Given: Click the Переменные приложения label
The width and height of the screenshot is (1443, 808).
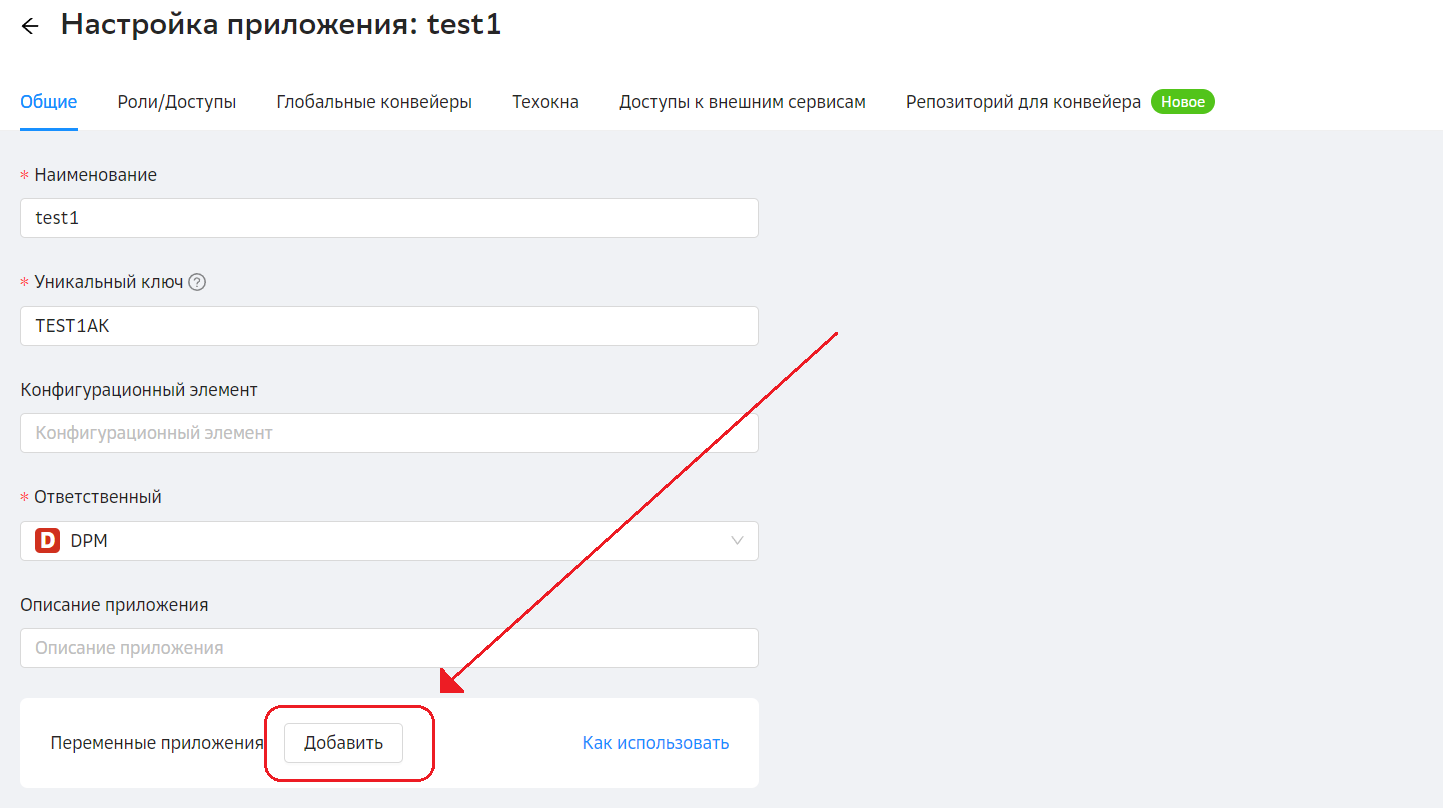Looking at the screenshot, I should click(x=157, y=743).
